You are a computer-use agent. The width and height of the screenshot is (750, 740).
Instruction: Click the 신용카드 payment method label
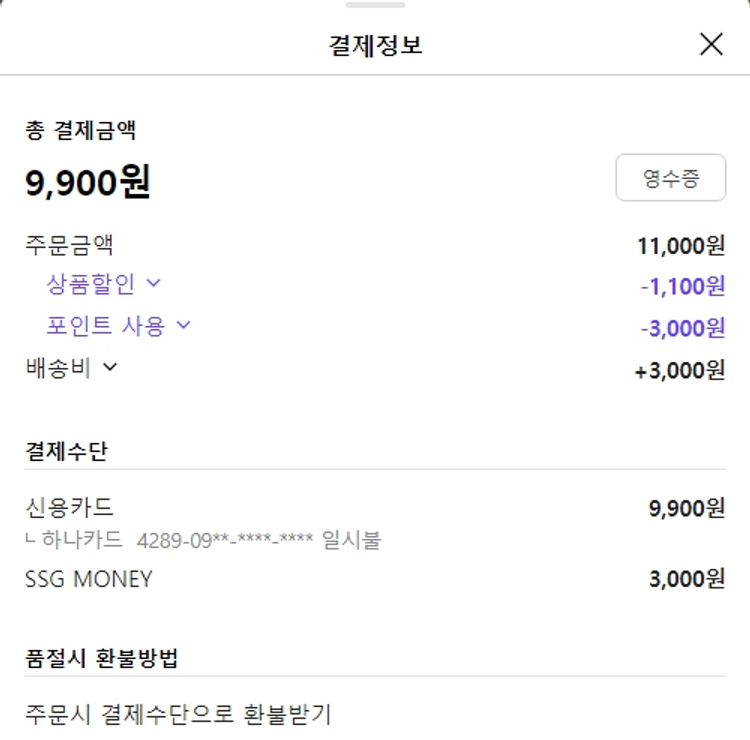coord(69,507)
